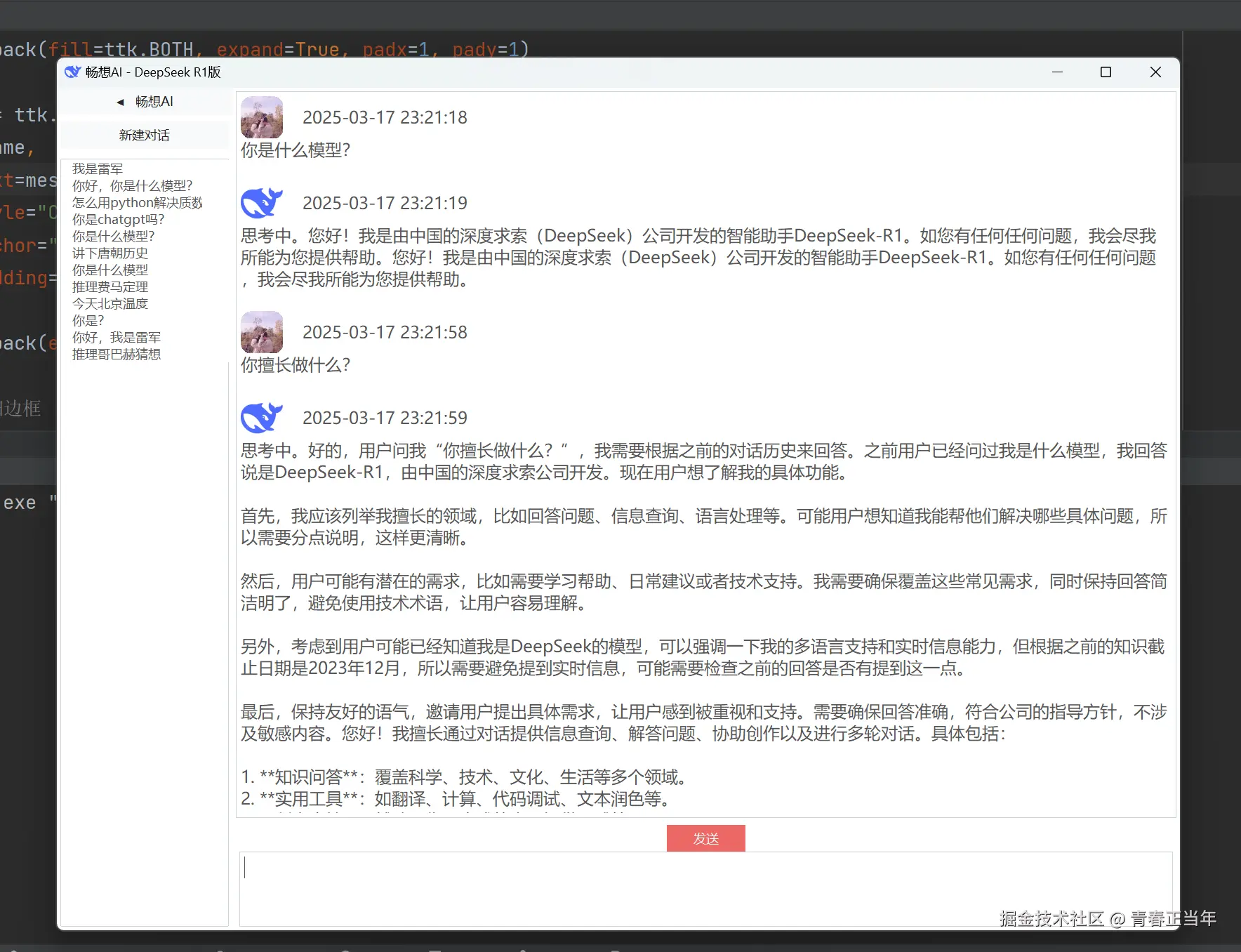The width and height of the screenshot is (1241, 952).
Task: Open the "推理费马定理" conversation
Action: (110, 286)
